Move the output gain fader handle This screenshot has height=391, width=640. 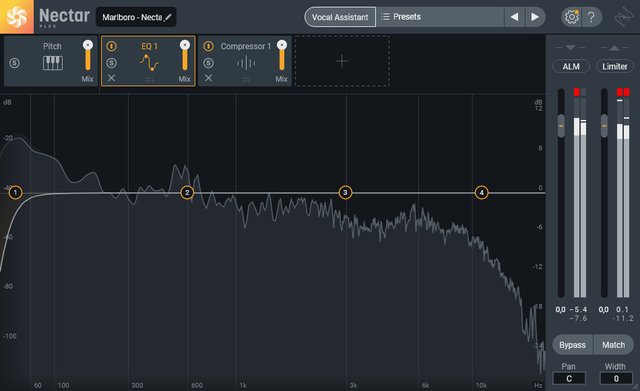point(604,126)
